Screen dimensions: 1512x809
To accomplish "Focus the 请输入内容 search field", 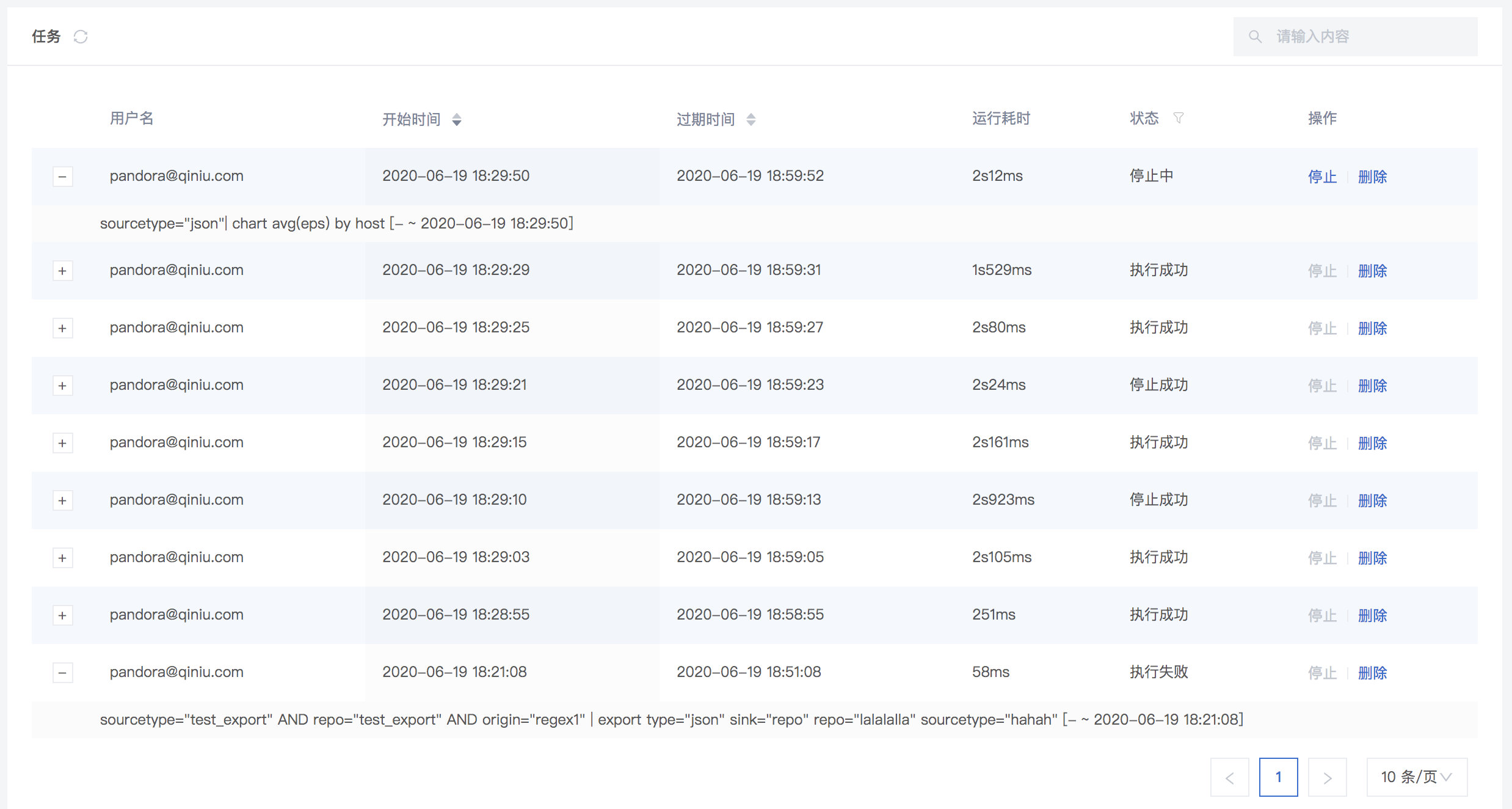I will click(1356, 37).
